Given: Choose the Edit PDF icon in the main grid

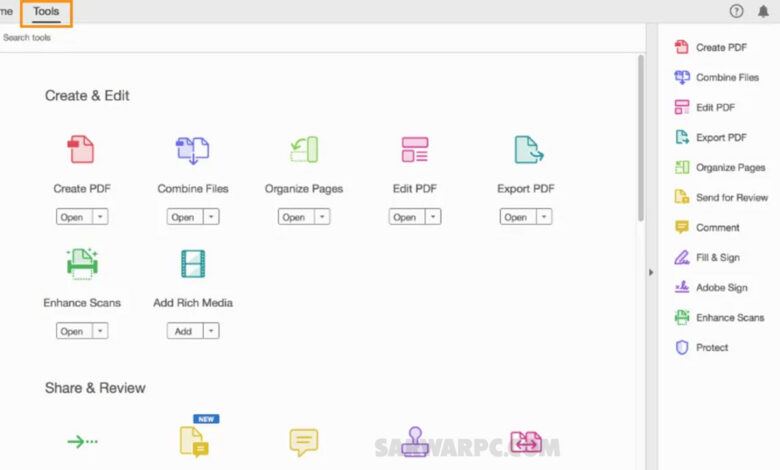Looking at the screenshot, I should tap(415, 150).
